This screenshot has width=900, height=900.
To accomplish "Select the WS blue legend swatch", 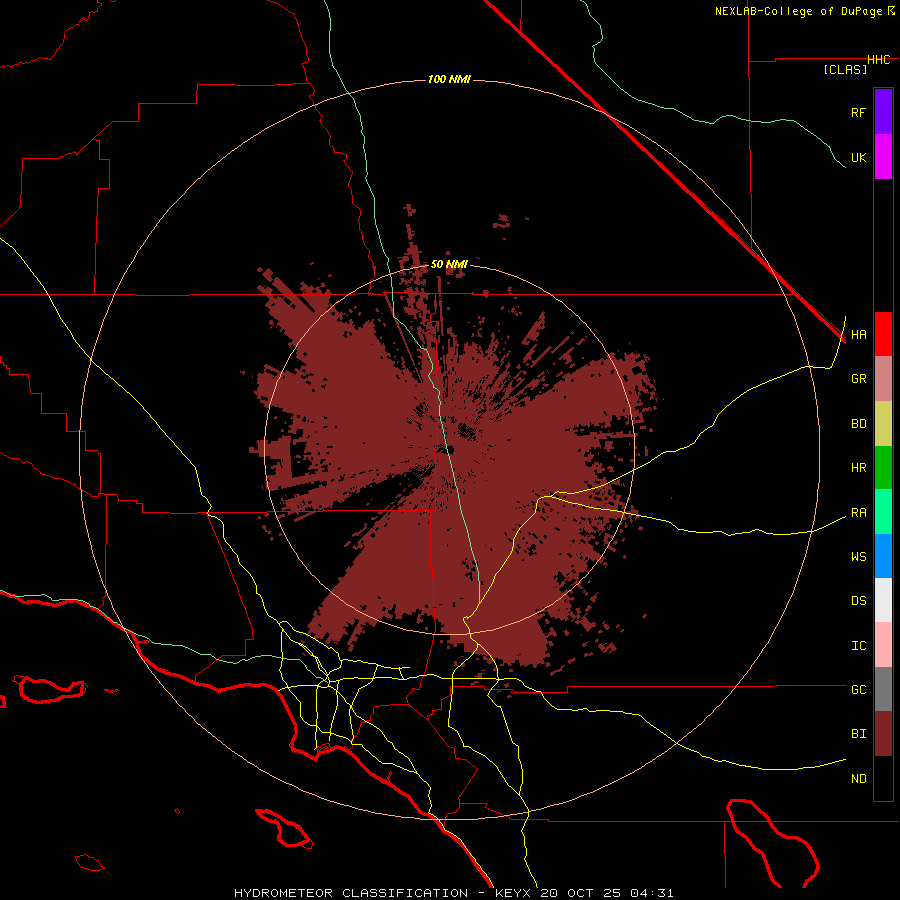I will click(883, 556).
